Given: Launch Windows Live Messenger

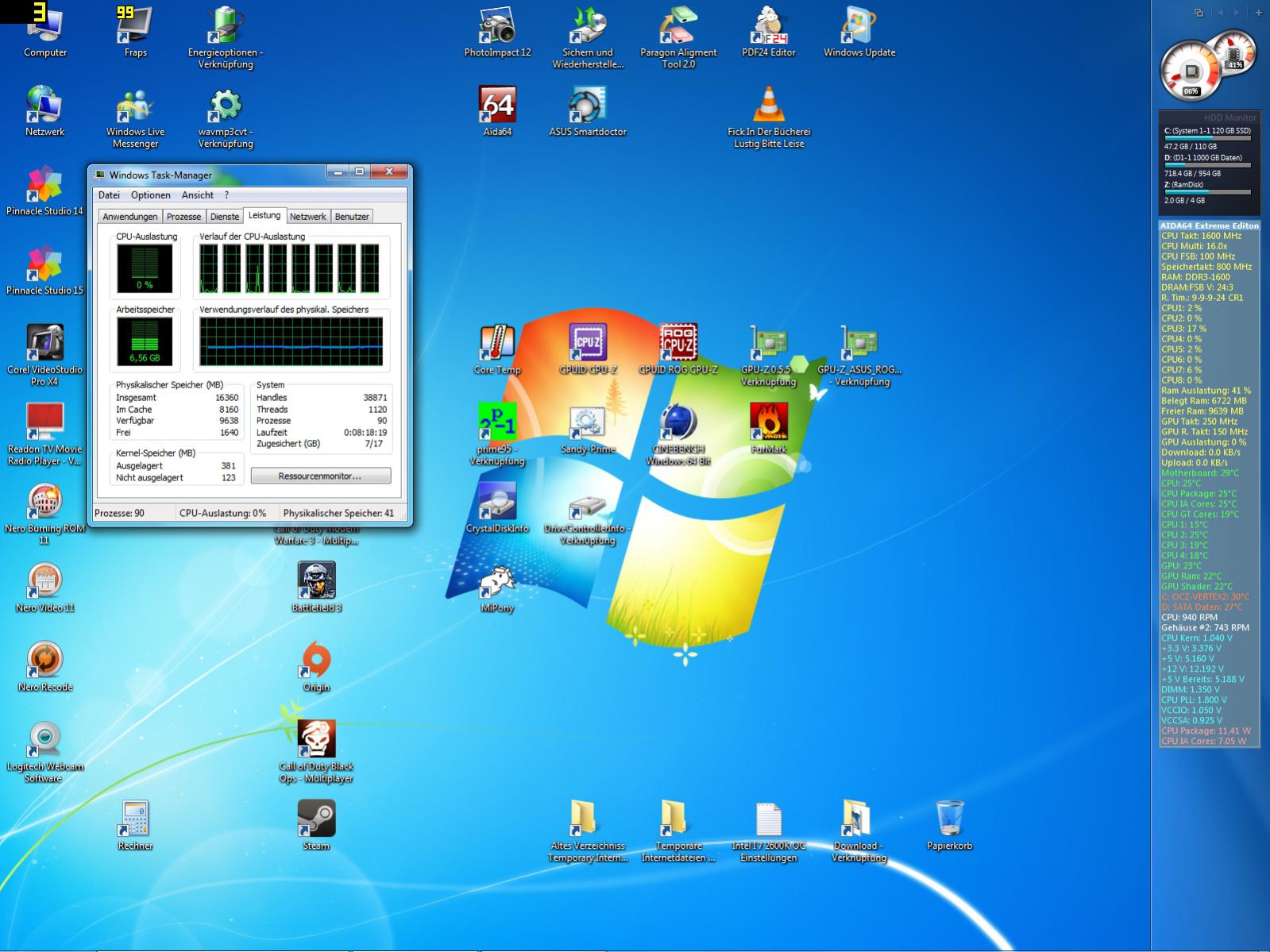Looking at the screenshot, I should click(x=135, y=116).
